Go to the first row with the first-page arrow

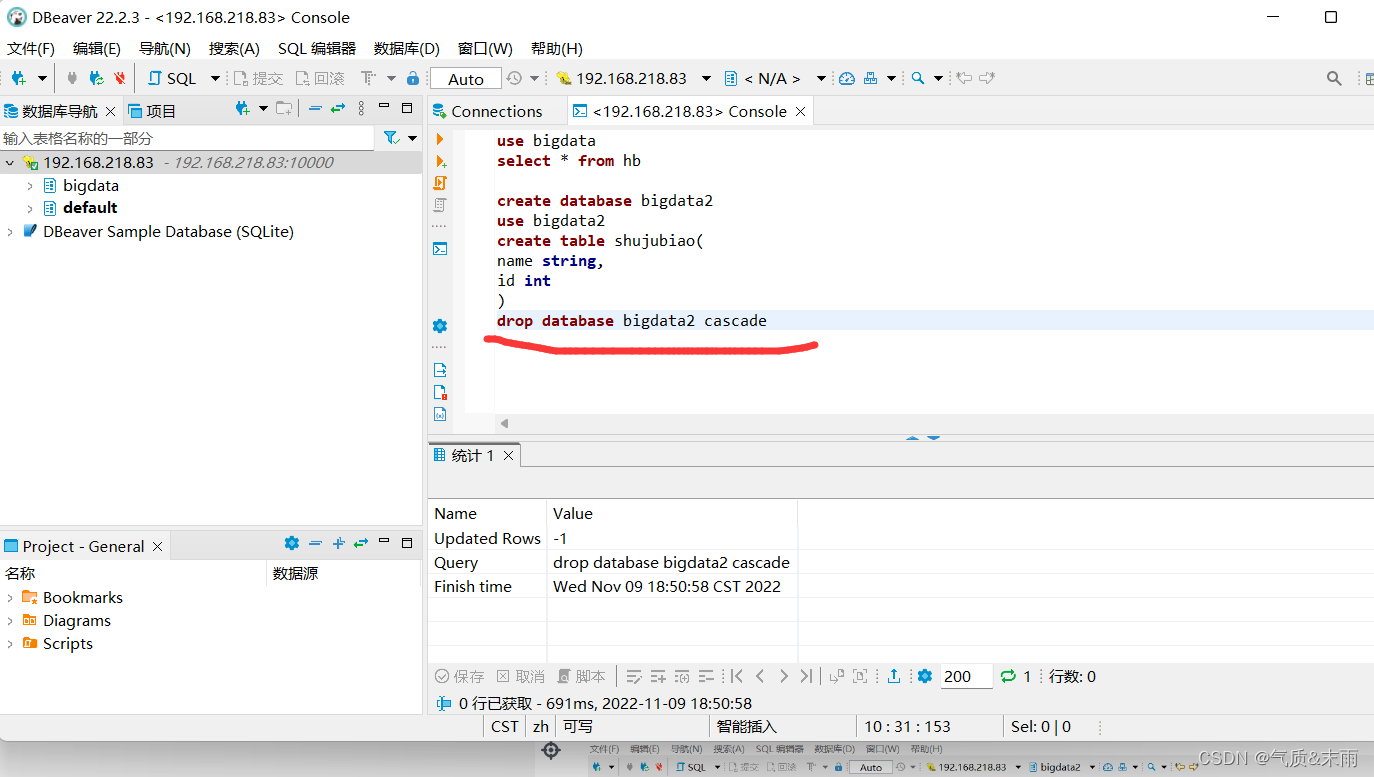click(x=737, y=676)
